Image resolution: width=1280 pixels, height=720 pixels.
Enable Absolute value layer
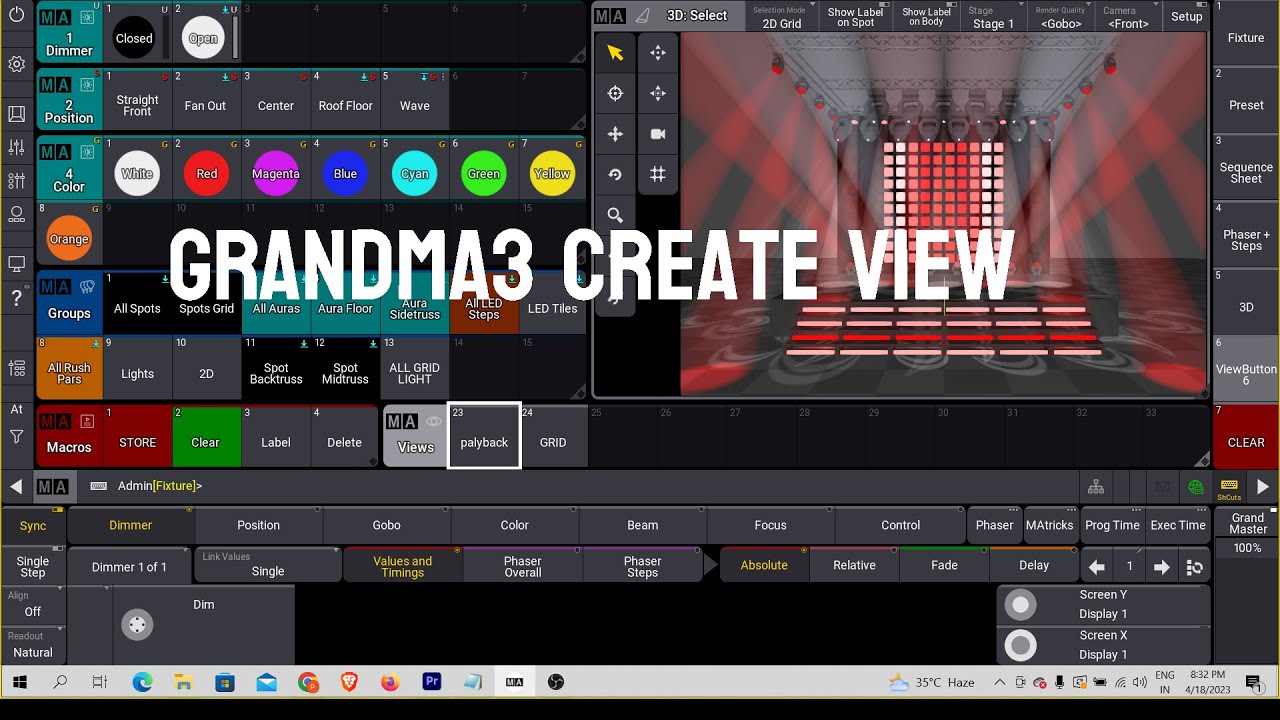point(764,565)
